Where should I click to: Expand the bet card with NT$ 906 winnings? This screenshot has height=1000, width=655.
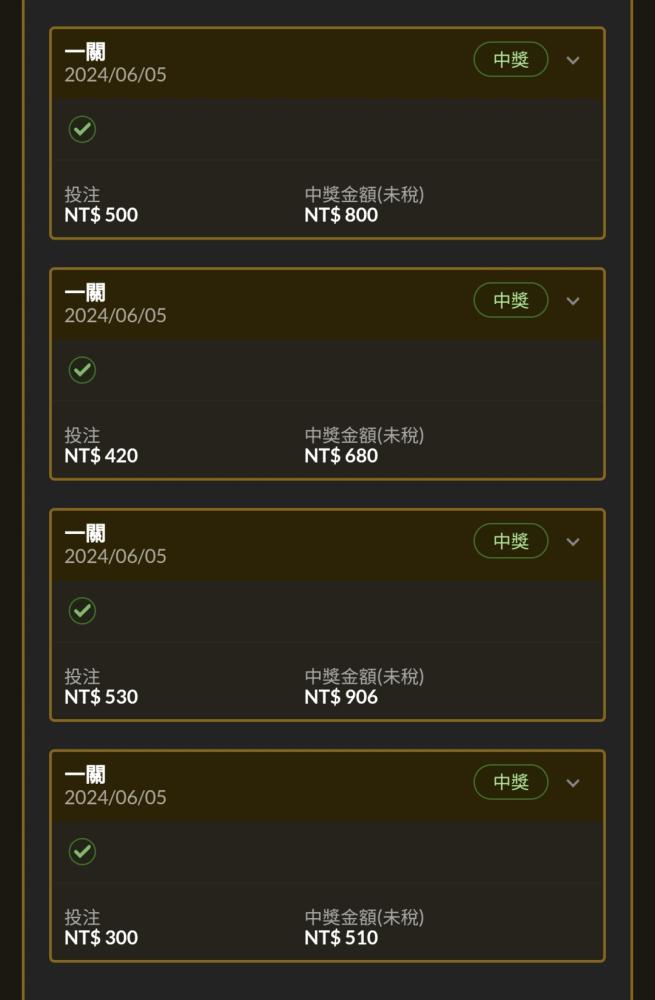[573, 542]
